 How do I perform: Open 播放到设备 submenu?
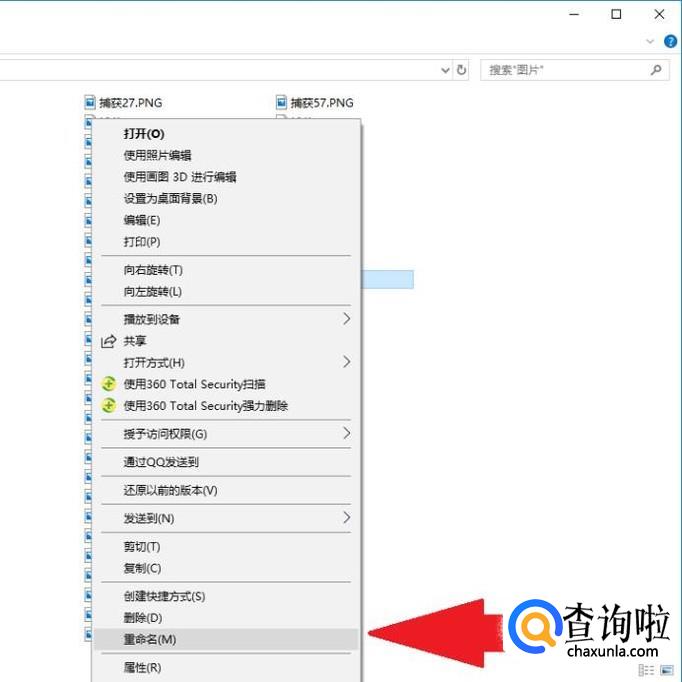point(226,319)
